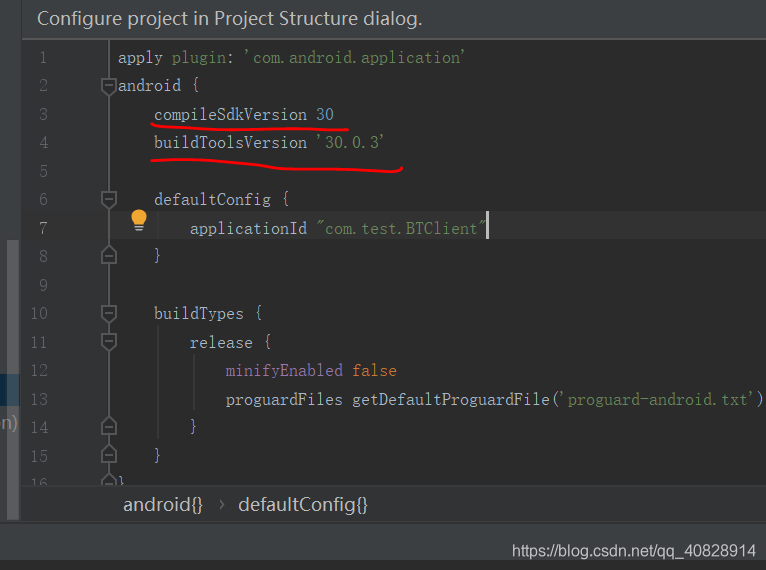Click proguardFiles on line 13
This screenshot has height=570, width=766.
point(284,400)
